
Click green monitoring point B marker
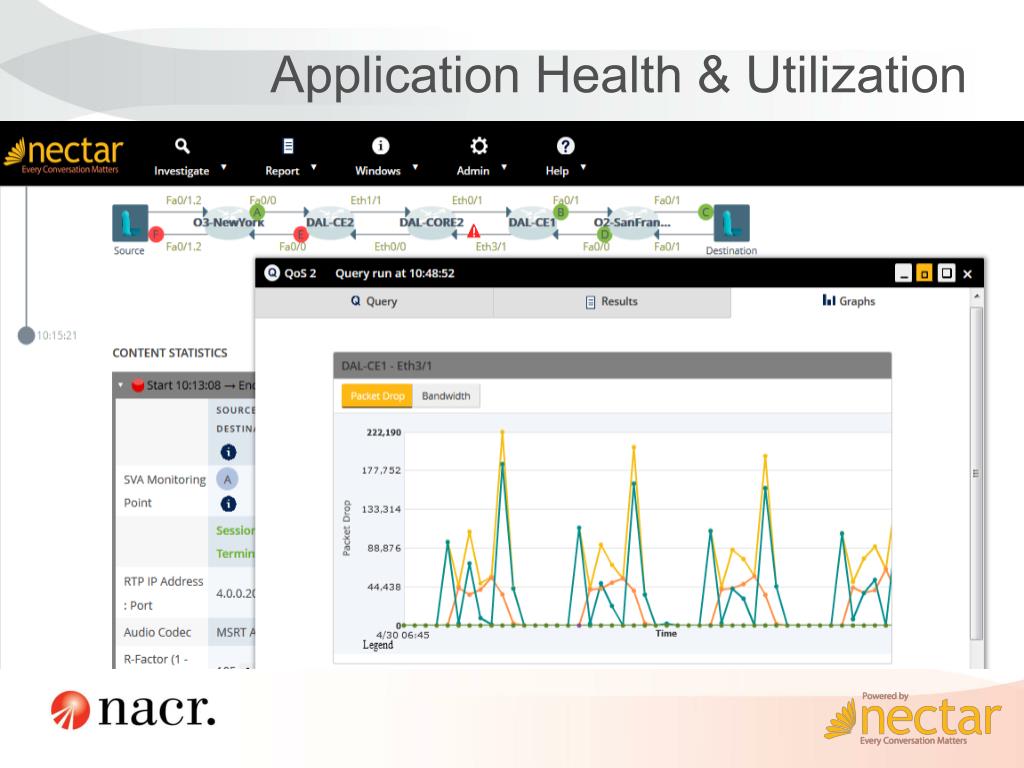pos(560,212)
